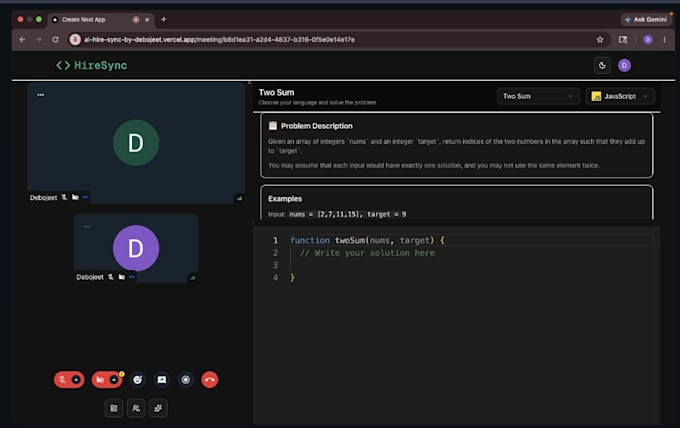Image resolution: width=680 pixels, height=428 pixels.
Task: Open the small video tile's three-dot menu
Action: (x=87, y=226)
